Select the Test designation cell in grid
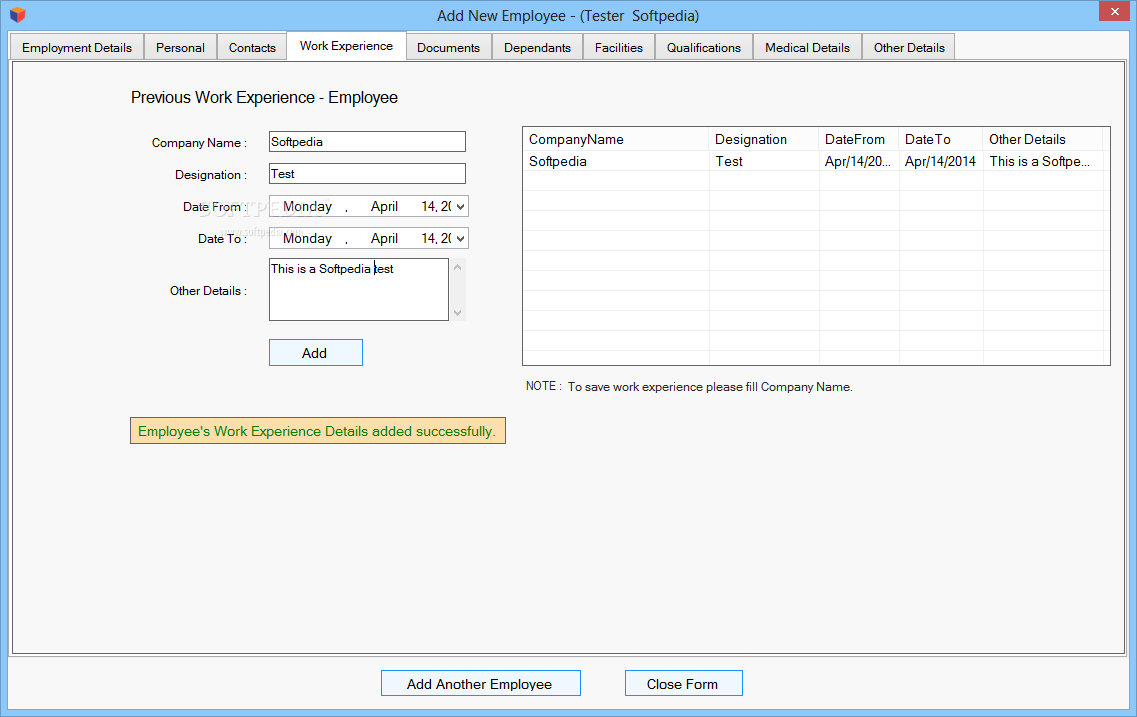The image size is (1137, 717). pyautogui.click(x=764, y=161)
